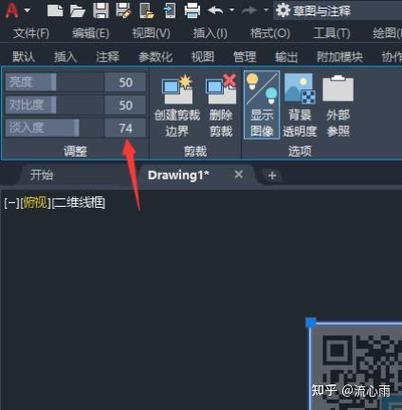402x410 pixels.
Task: Adjust the 对比度 contrast slider
Action: (55, 105)
